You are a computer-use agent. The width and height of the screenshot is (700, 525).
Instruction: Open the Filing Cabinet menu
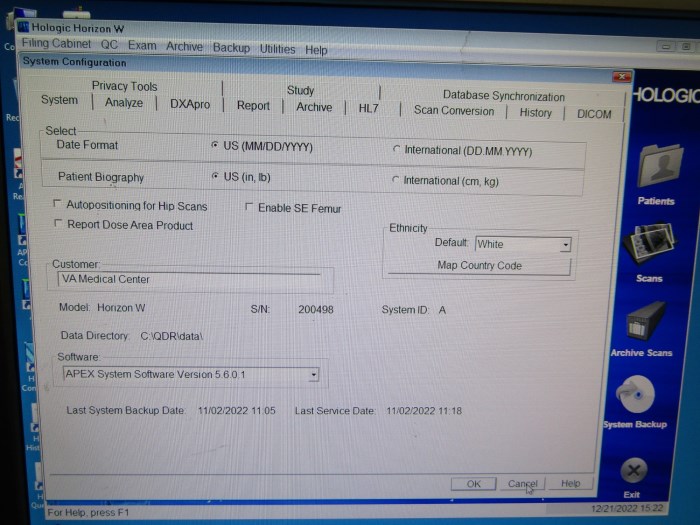[56, 45]
